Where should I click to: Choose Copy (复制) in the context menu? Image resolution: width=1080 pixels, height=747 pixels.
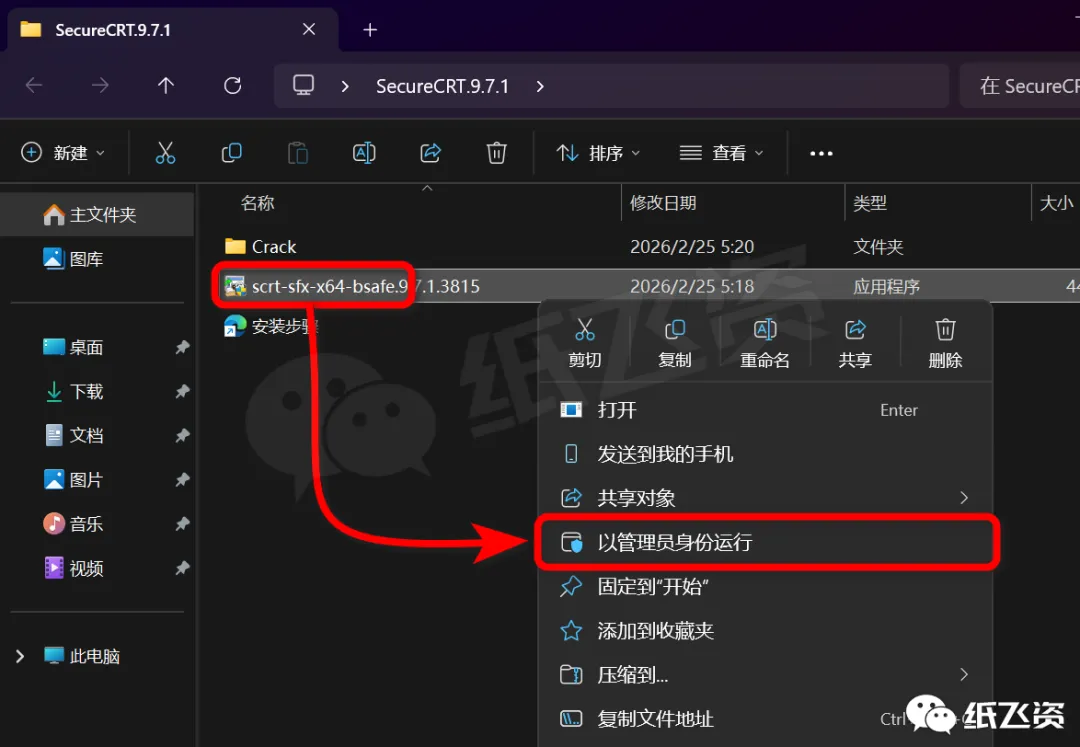[x=675, y=343]
